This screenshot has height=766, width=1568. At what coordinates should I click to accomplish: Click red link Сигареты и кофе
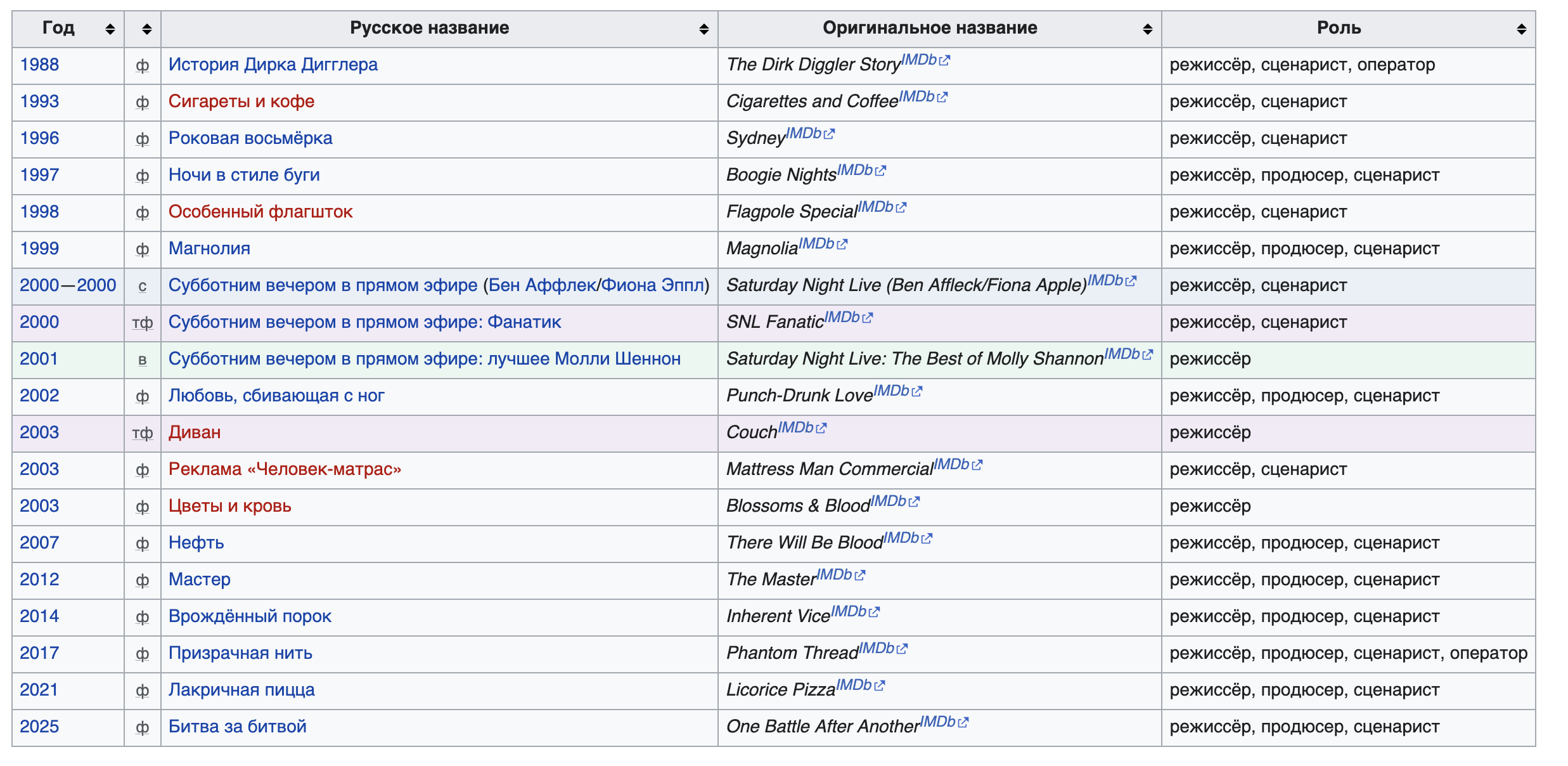click(x=241, y=101)
